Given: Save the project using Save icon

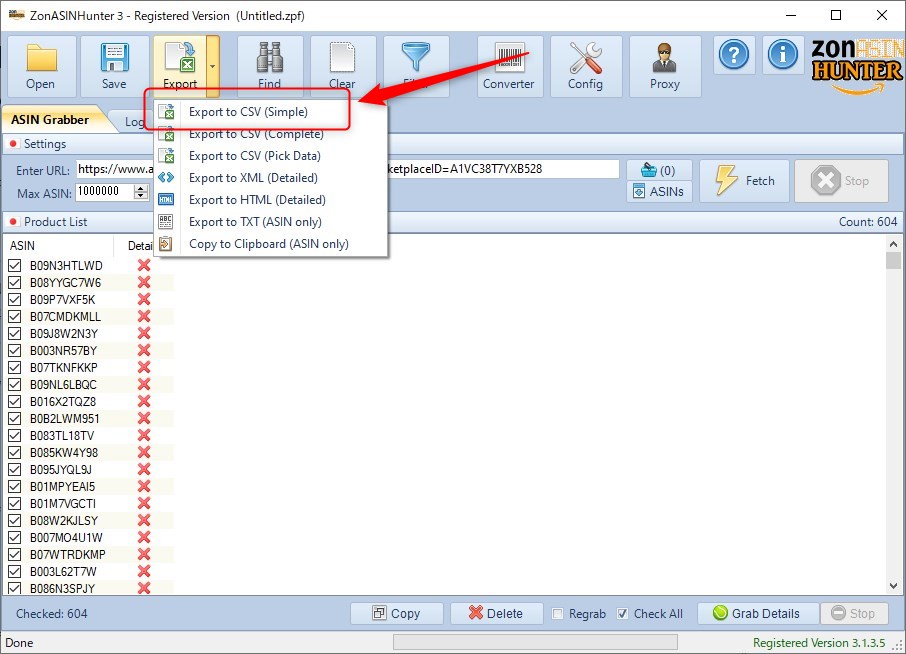Looking at the screenshot, I should (114, 66).
